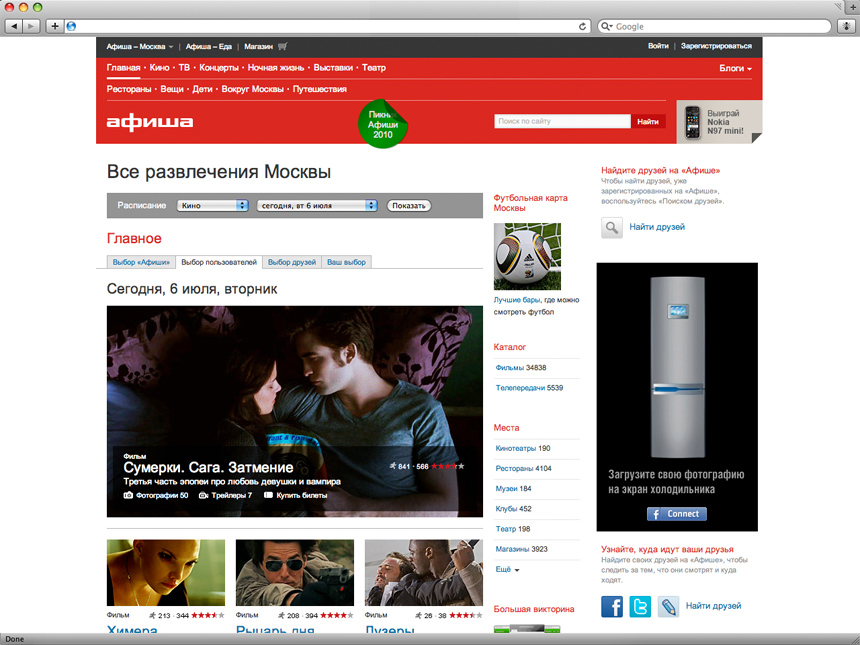The height and width of the screenshot is (645, 860).
Task: Open Рестораны in the second menu row
Action: [129, 89]
